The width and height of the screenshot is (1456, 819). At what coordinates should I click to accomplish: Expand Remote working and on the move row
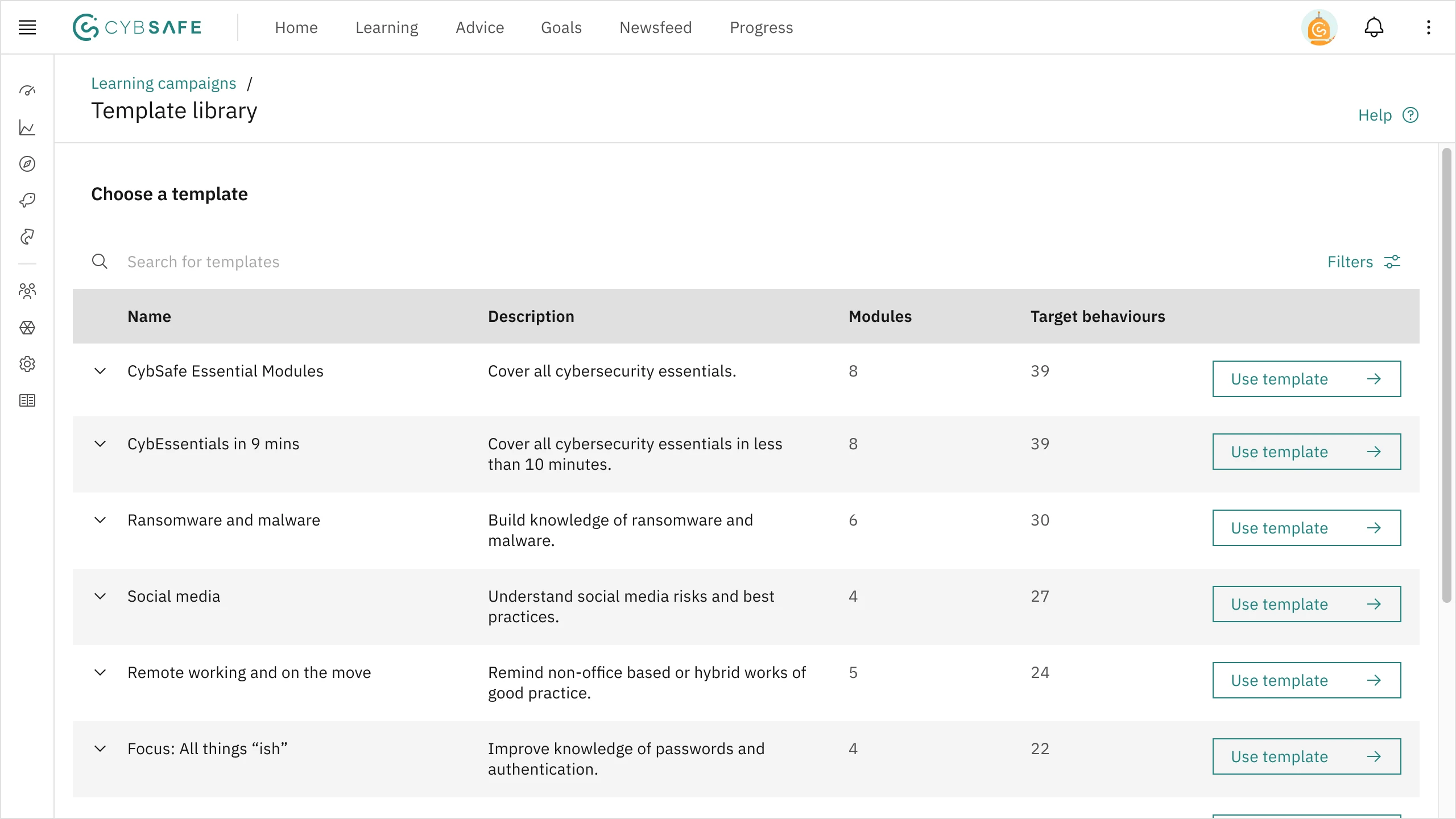tap(100, 673)
